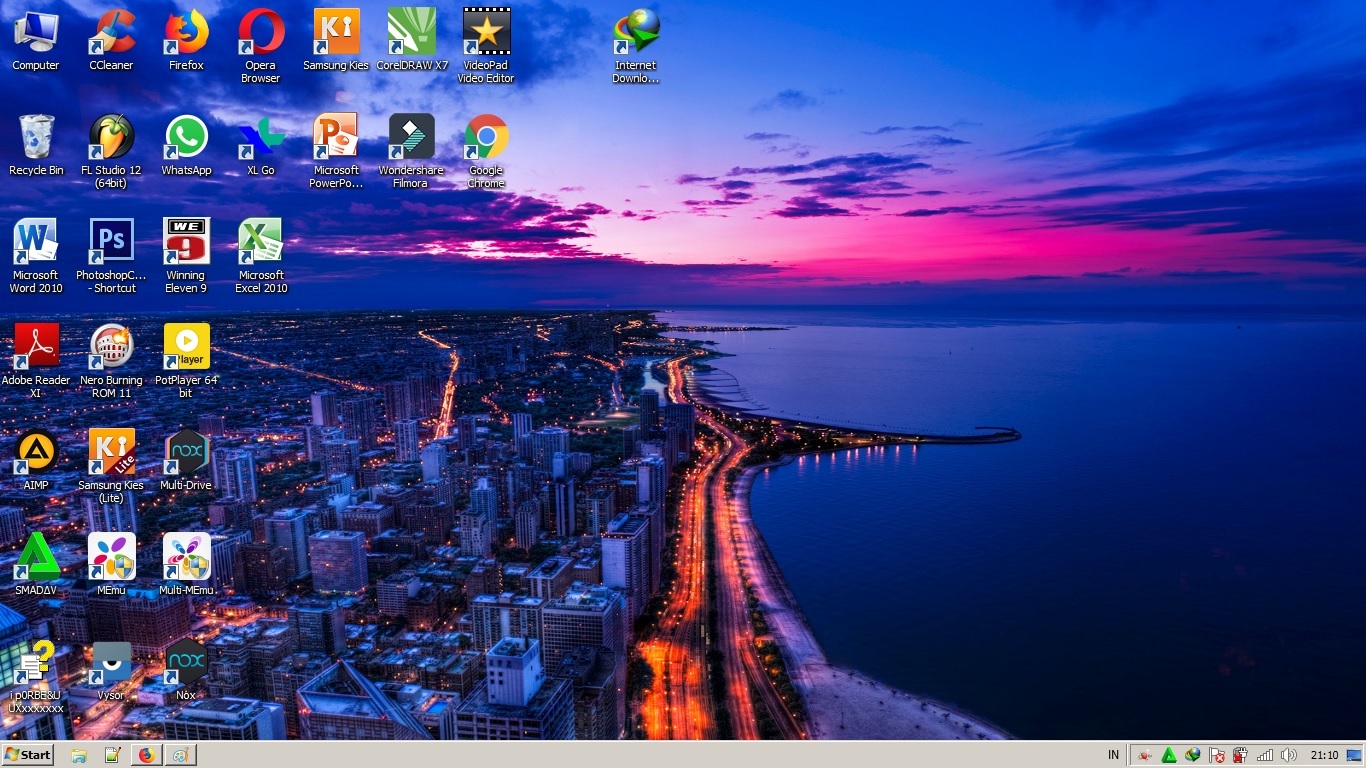Click the AIMP player shortcut

36,453
